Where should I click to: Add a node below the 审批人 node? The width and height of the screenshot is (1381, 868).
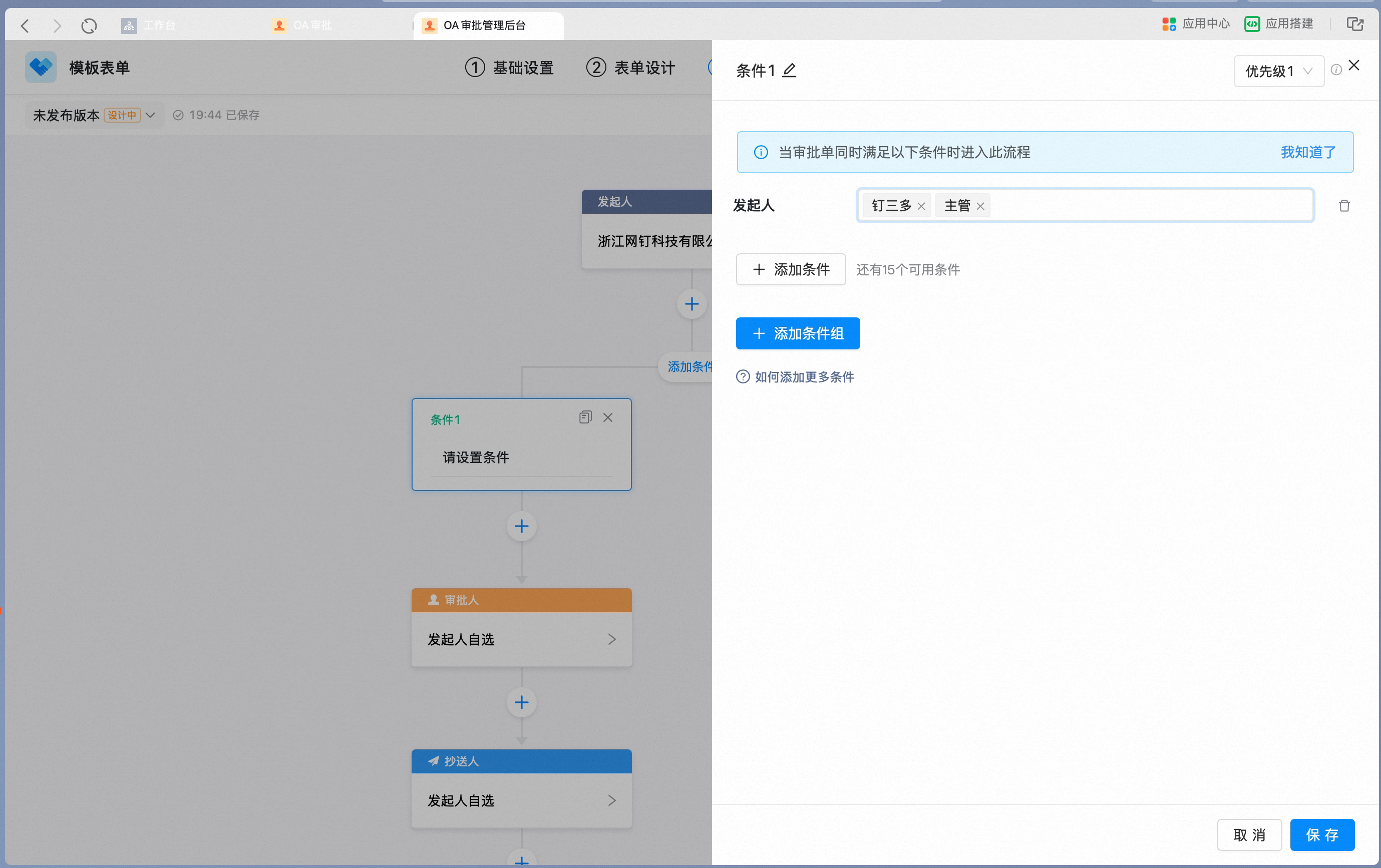click(521, 702)
